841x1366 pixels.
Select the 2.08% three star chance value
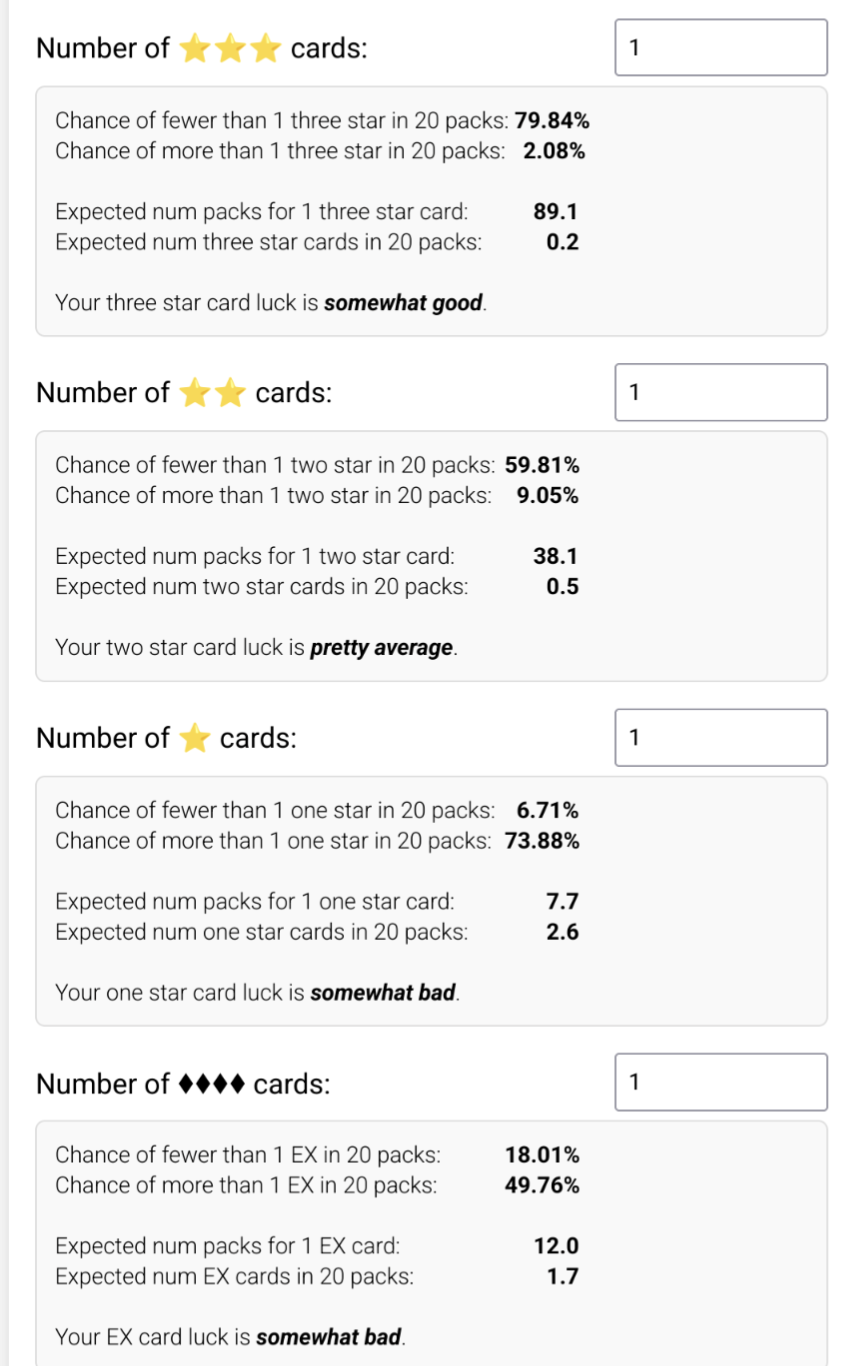554,152
